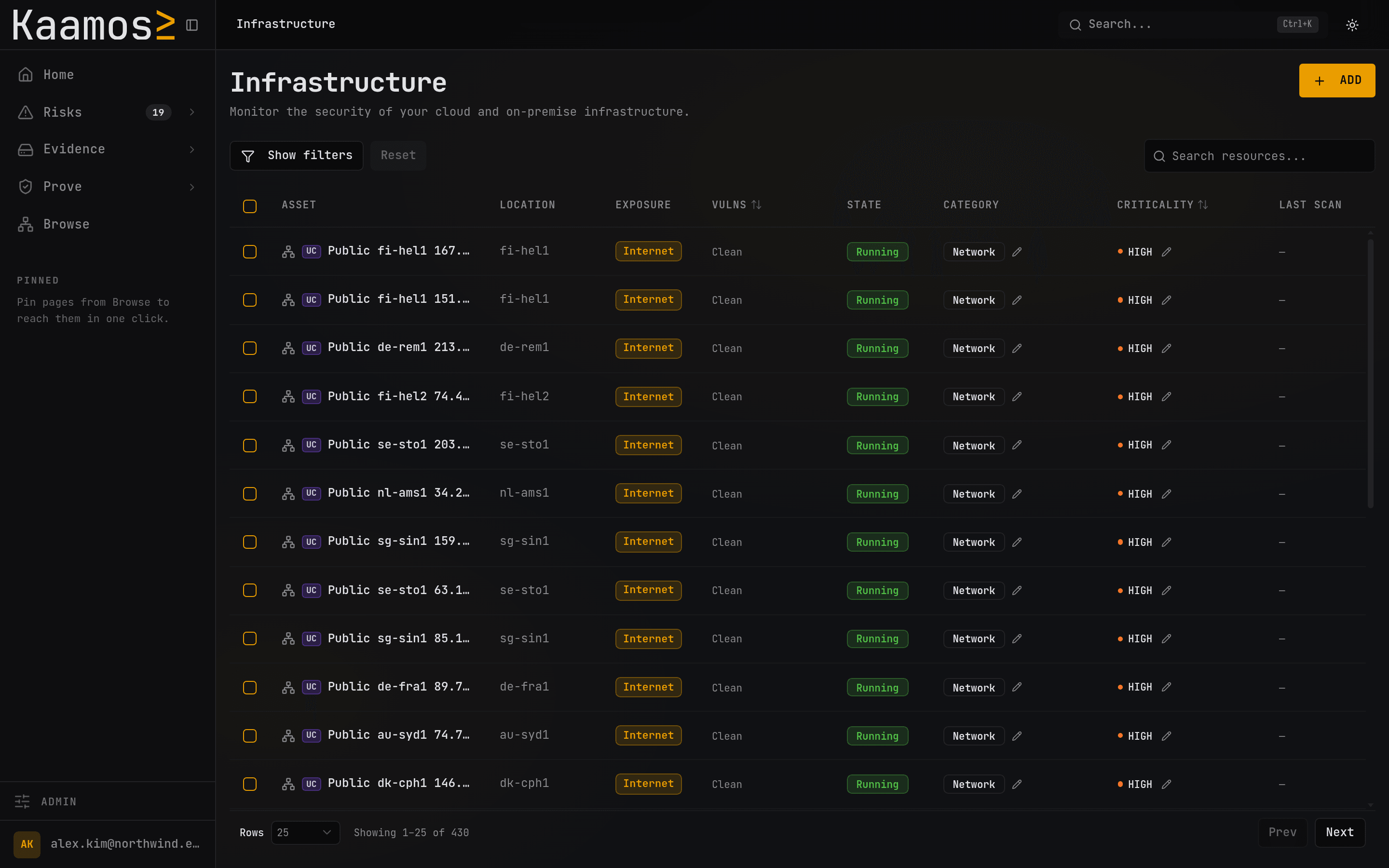Screen dimensions: 1389x868
Task: Edit category for Public se-sto1 63.1 row
Action: coord(1017,590)
